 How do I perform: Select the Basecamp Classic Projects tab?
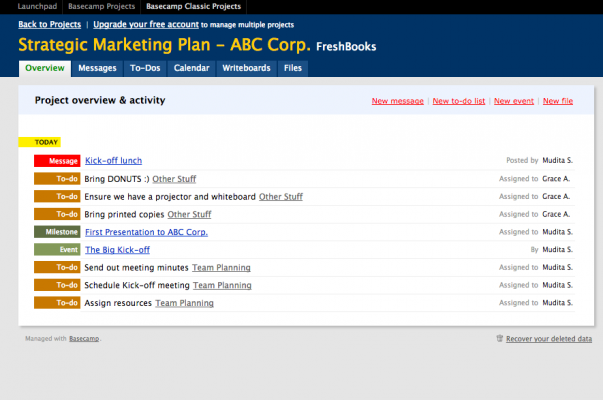click(193, 7)
